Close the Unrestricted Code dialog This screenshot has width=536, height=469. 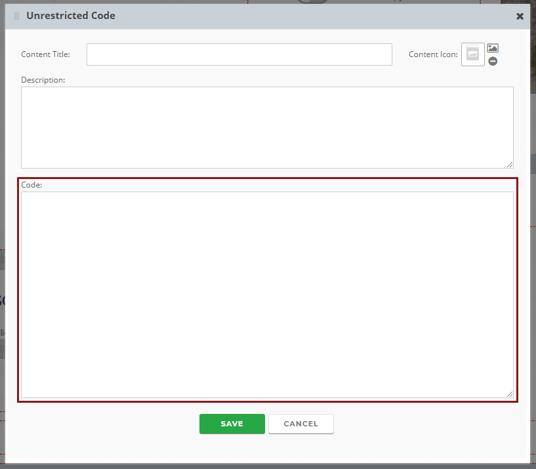point(520,16)
